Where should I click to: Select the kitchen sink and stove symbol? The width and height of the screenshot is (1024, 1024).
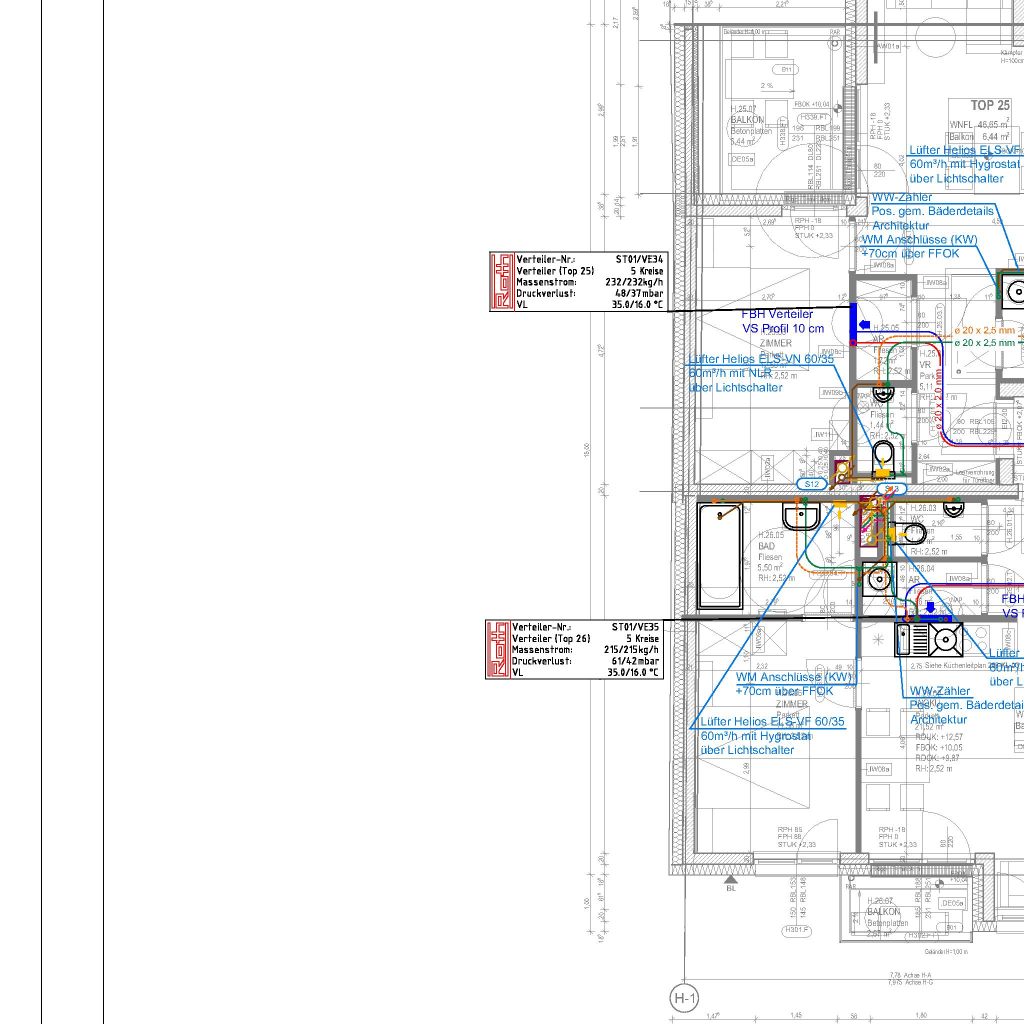(928, 638)
